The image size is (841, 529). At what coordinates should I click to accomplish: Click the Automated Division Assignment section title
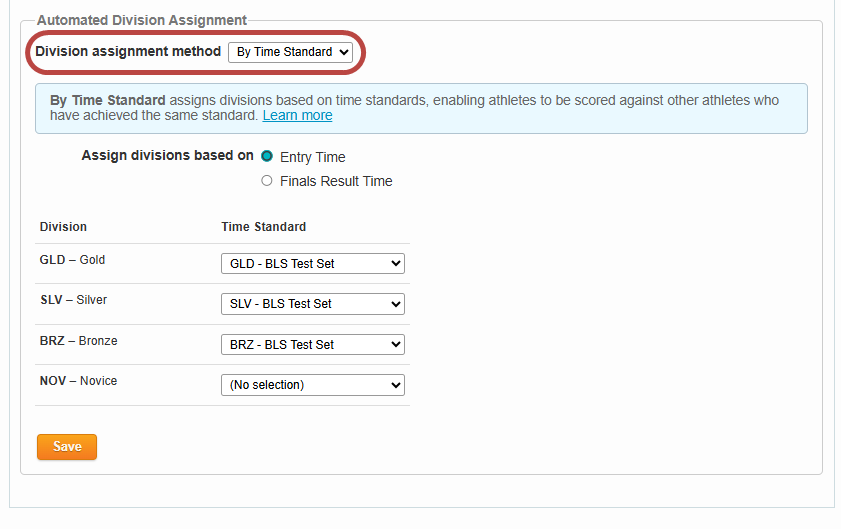pyautogui.click(x=142, y=20)
